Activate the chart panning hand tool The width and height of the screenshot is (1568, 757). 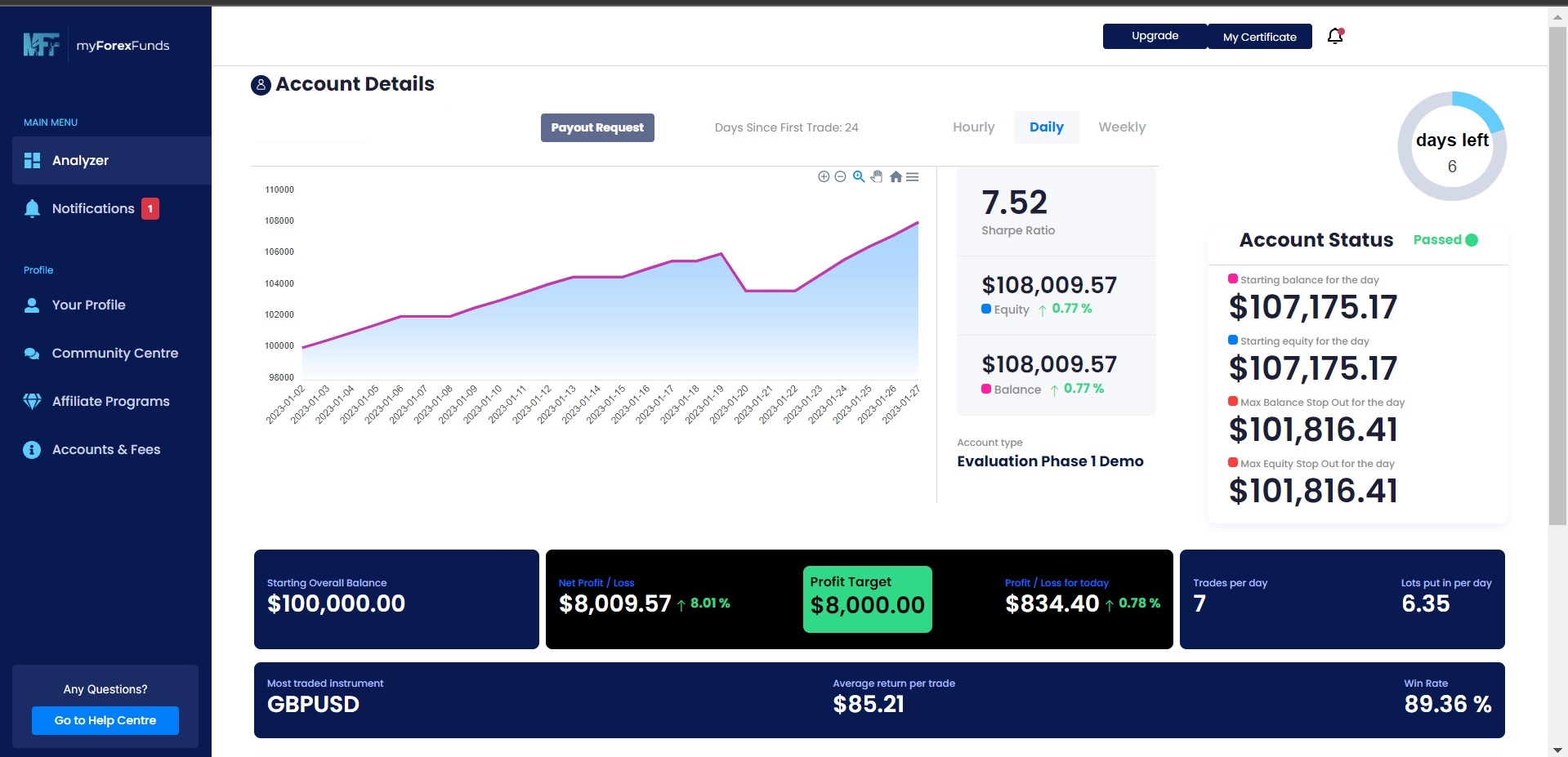click(877, 176)
